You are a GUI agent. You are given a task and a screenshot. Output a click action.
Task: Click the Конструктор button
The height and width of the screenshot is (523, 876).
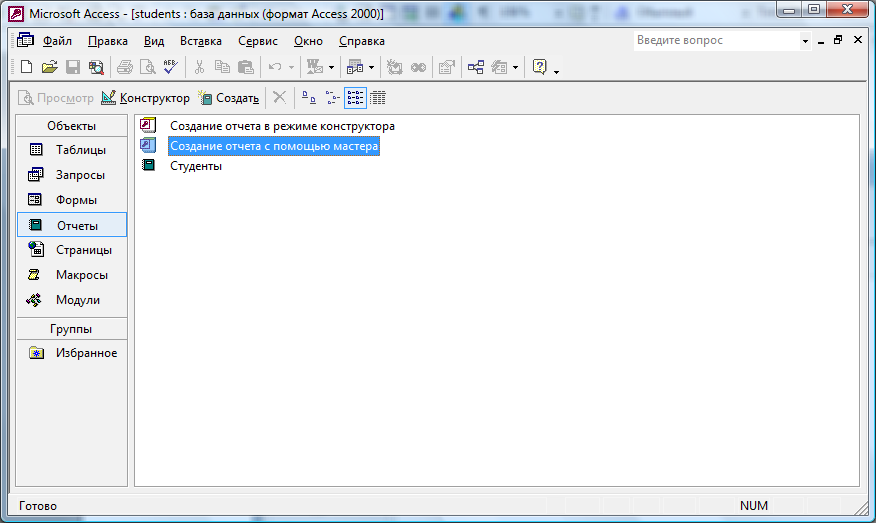pos(145,98)
